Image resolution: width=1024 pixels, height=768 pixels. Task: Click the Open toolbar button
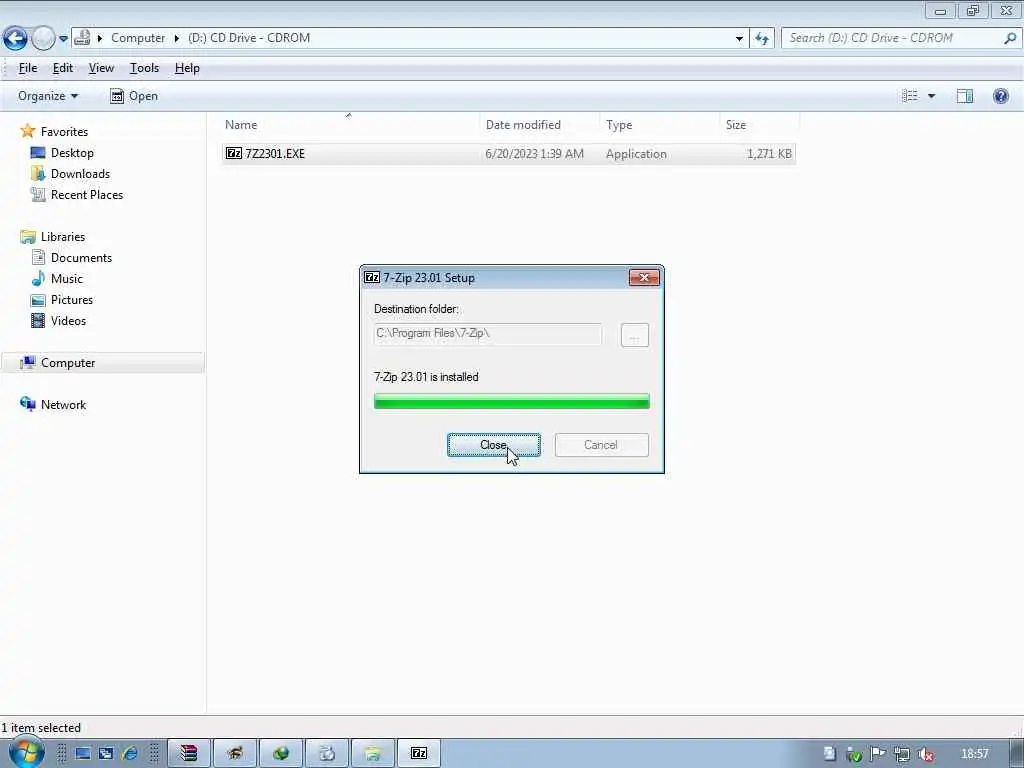click(134, 96)
